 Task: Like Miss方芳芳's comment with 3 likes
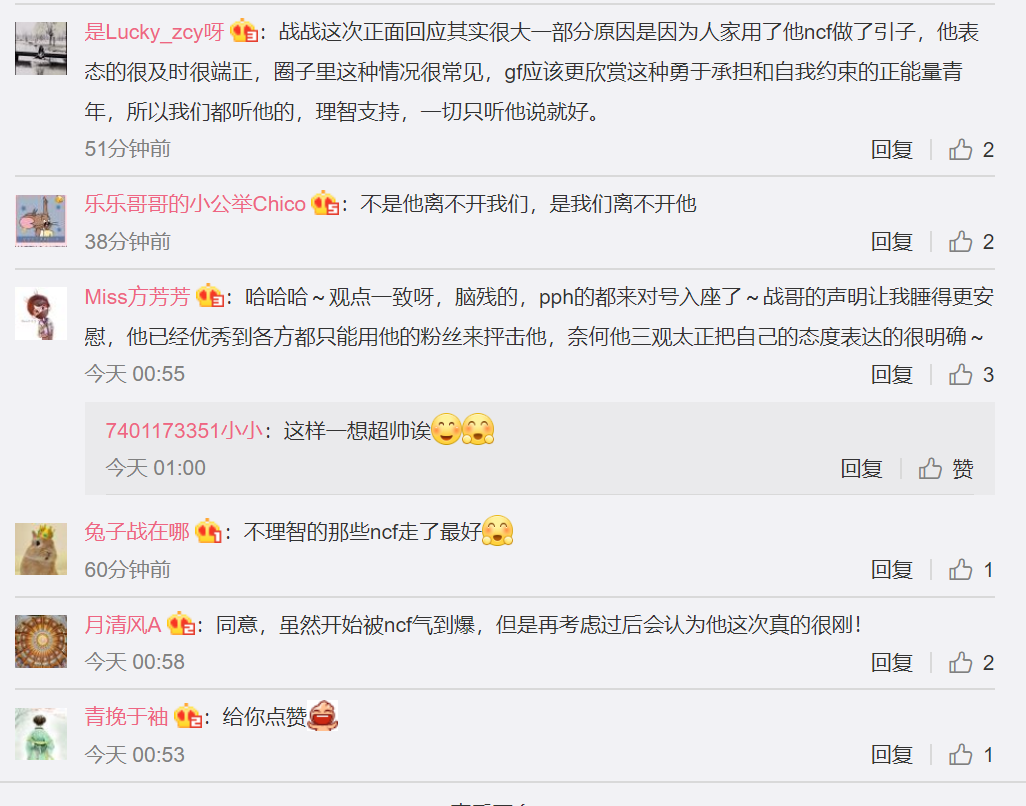[971, 375]
